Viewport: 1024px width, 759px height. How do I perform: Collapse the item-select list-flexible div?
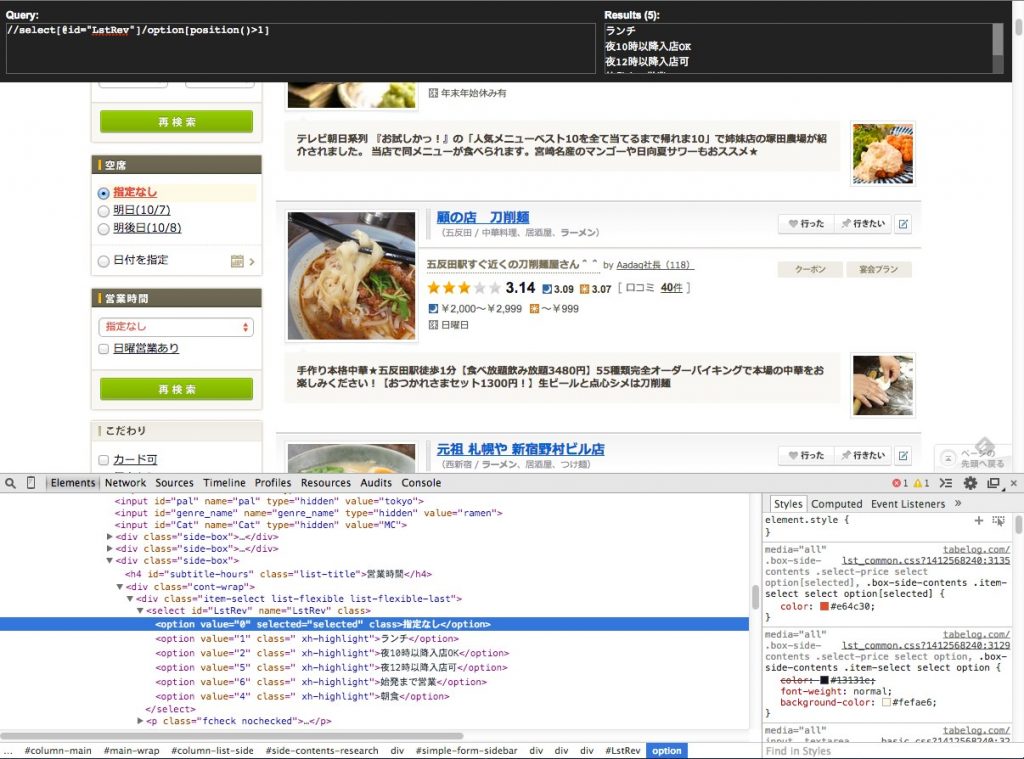click(129, 598)
